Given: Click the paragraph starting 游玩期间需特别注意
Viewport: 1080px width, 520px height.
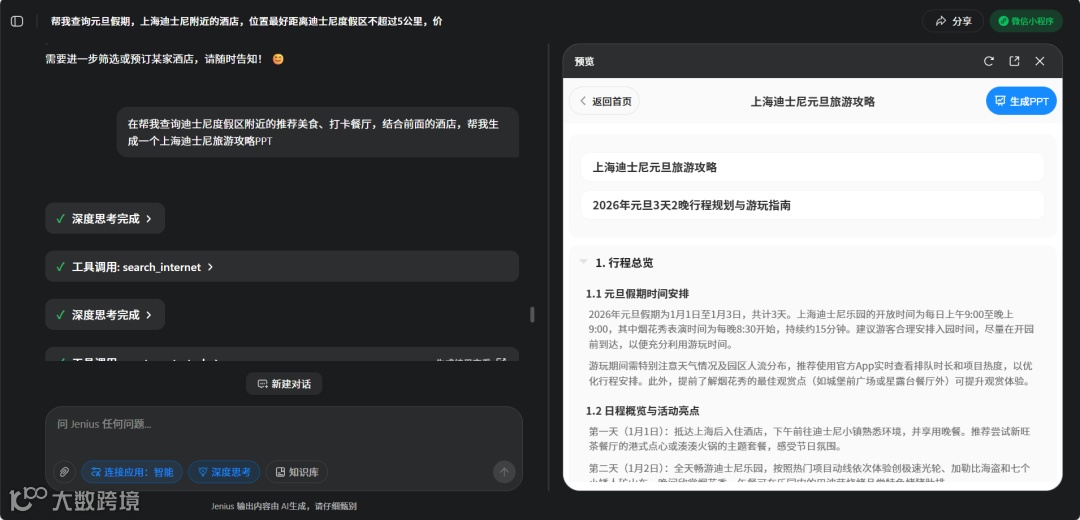Looking at the screenshot, I should pos(811,373).
